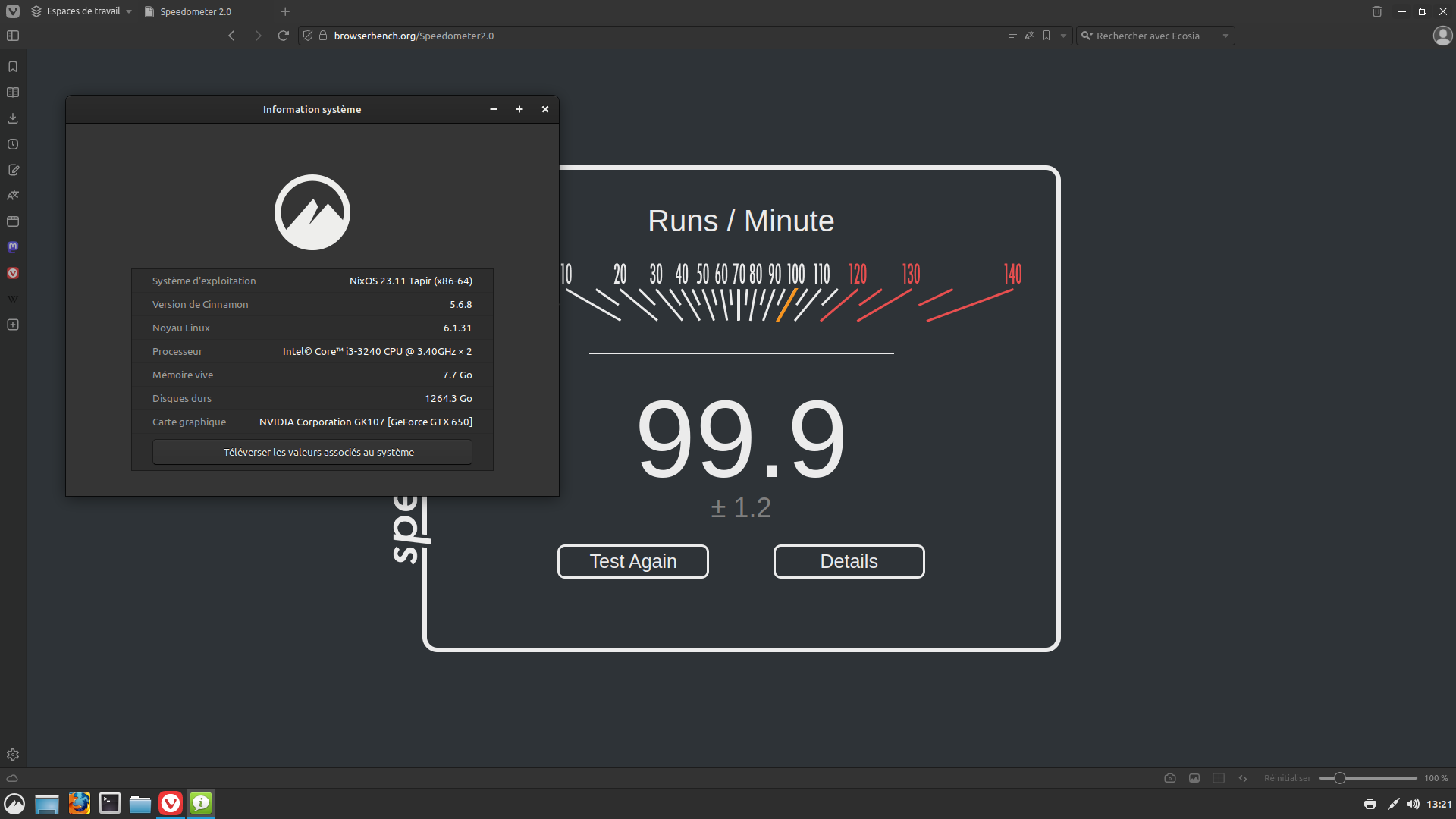This screenshot has height=819, width=1456.
Task: Click Réinitialiser zoom button
Action: [1287, 778]
